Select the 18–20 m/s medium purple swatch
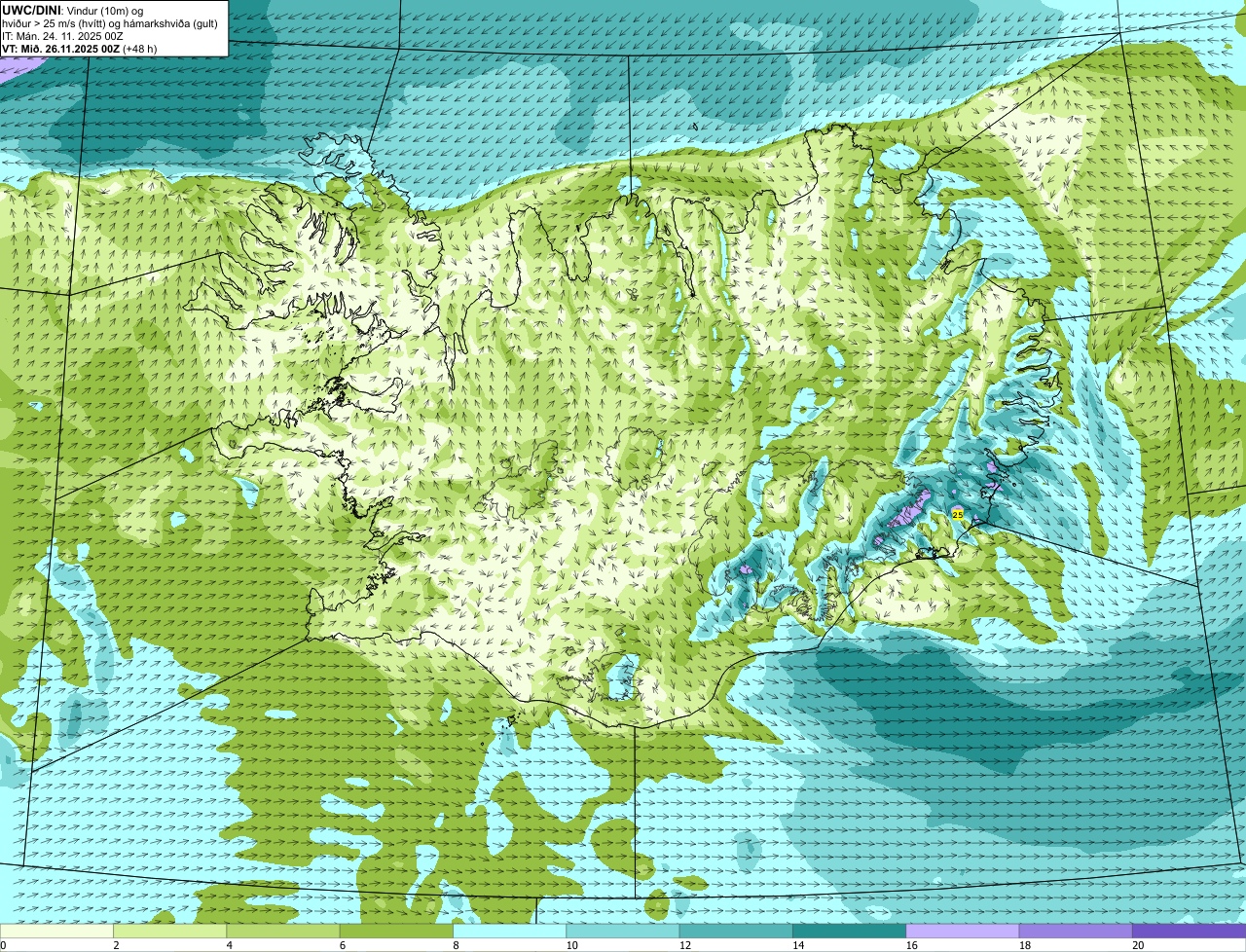This screenshot has width=1246, height=952. [x=1076, y=931]
